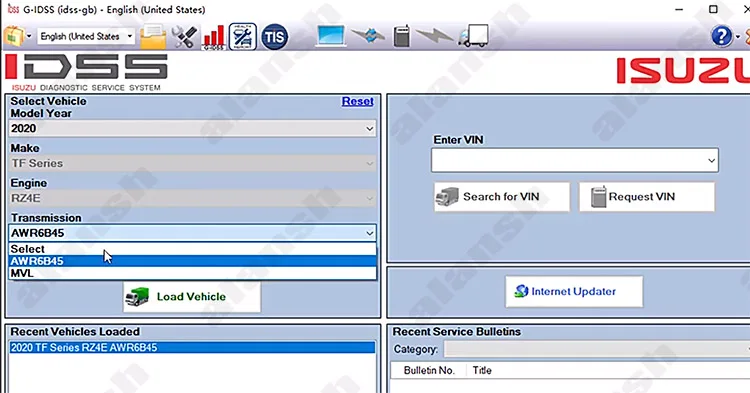Screen dimensions: 750x393
Task: Open the Health Report icon
Action: tap(243, 37)
